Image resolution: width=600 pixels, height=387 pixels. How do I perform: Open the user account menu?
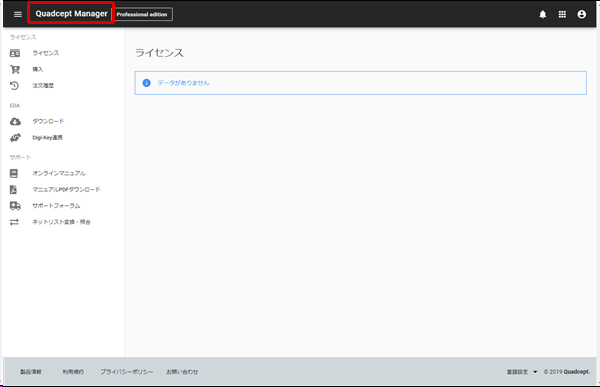(582, 14)
